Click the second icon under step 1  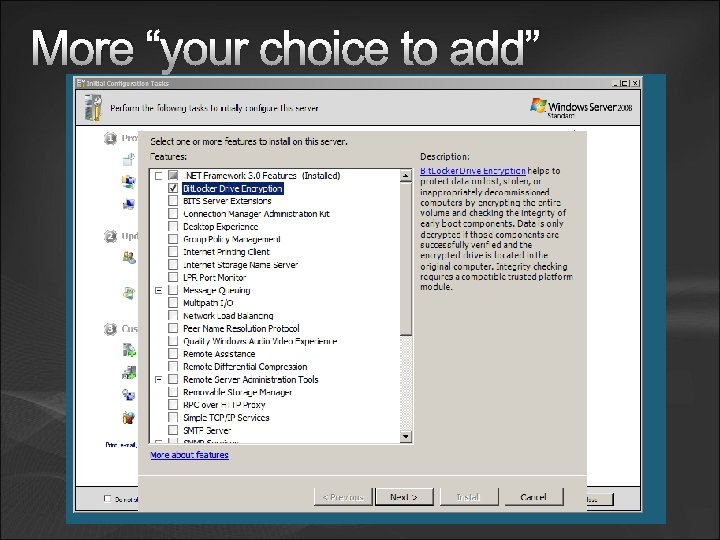129,181
